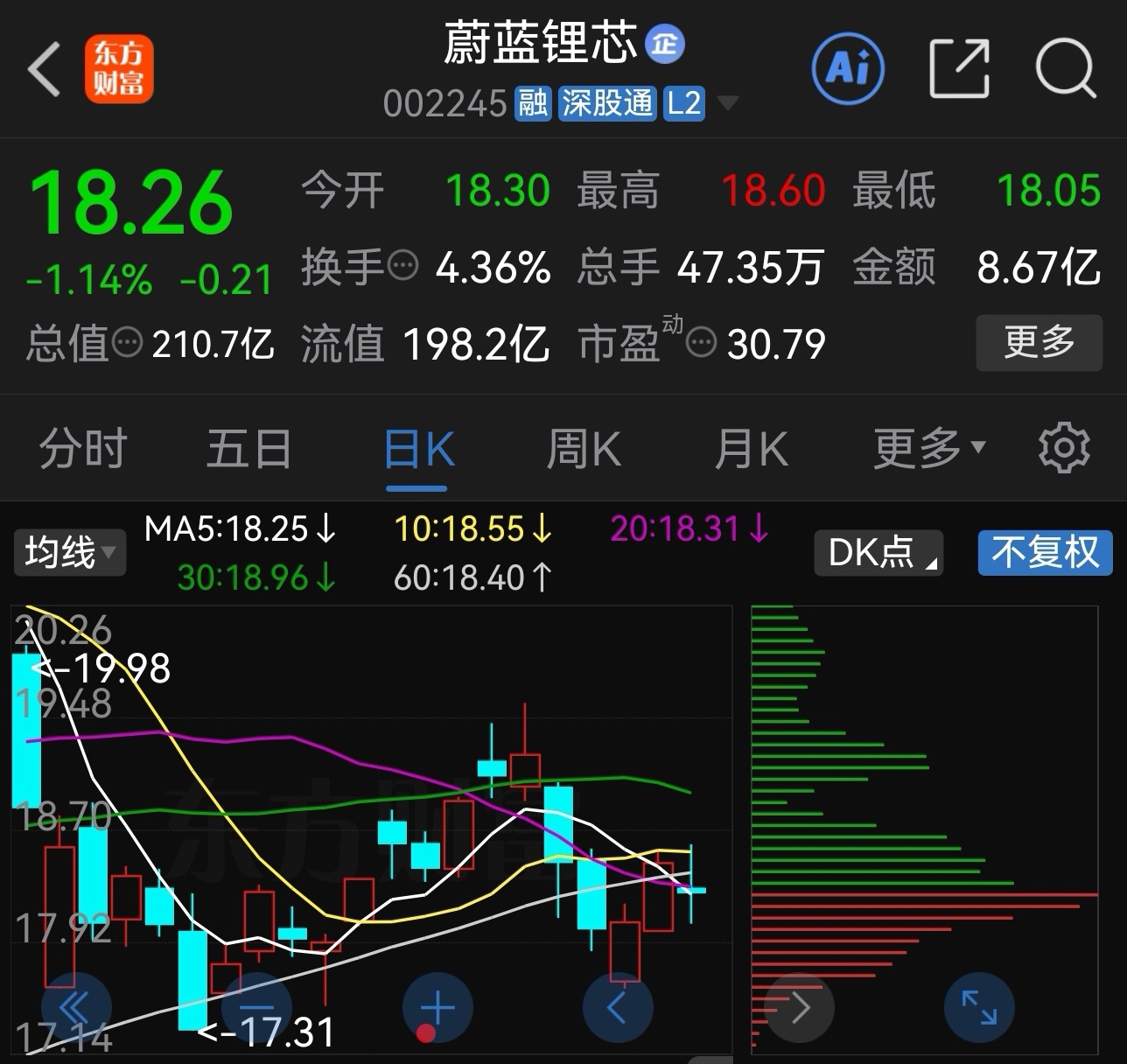Switch to the 分时 tab
The image size is (1127, 1064).
coord(83,448)
